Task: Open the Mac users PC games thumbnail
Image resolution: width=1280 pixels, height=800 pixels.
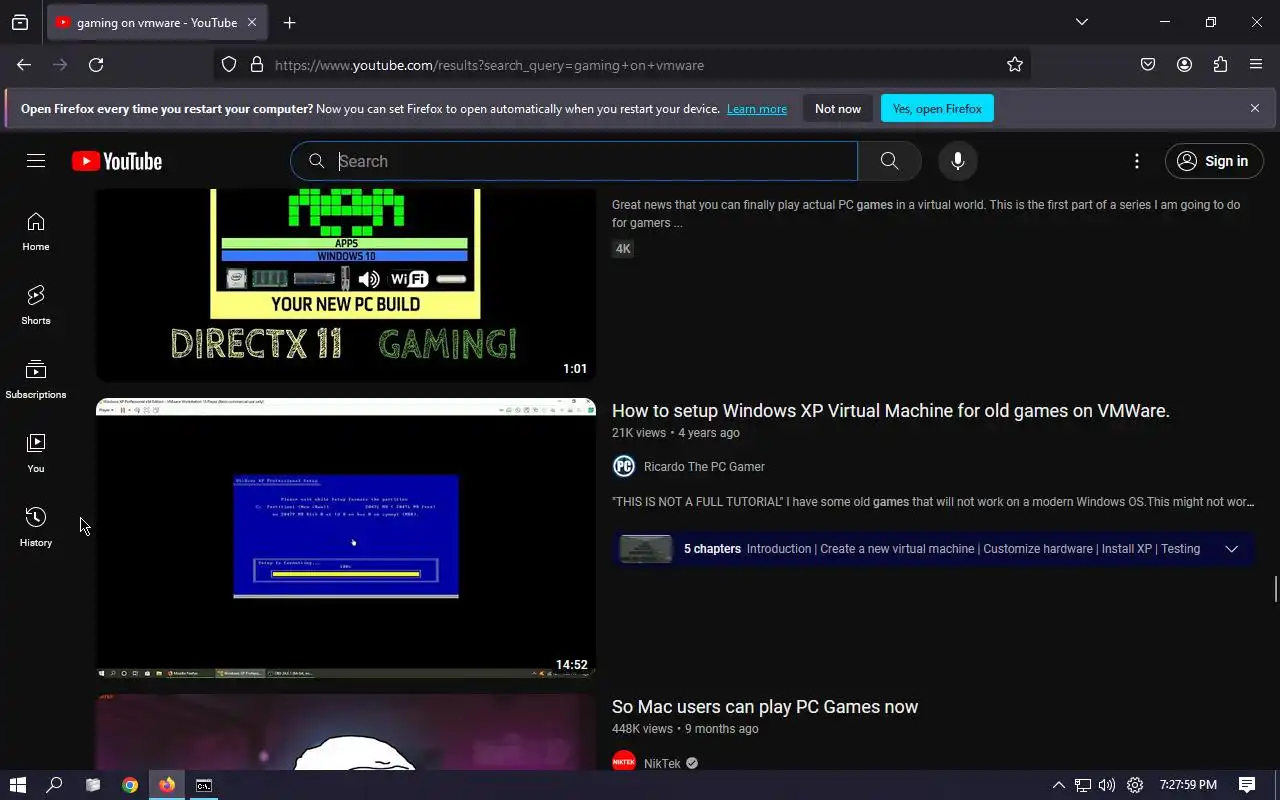Action: click(346, 732)
